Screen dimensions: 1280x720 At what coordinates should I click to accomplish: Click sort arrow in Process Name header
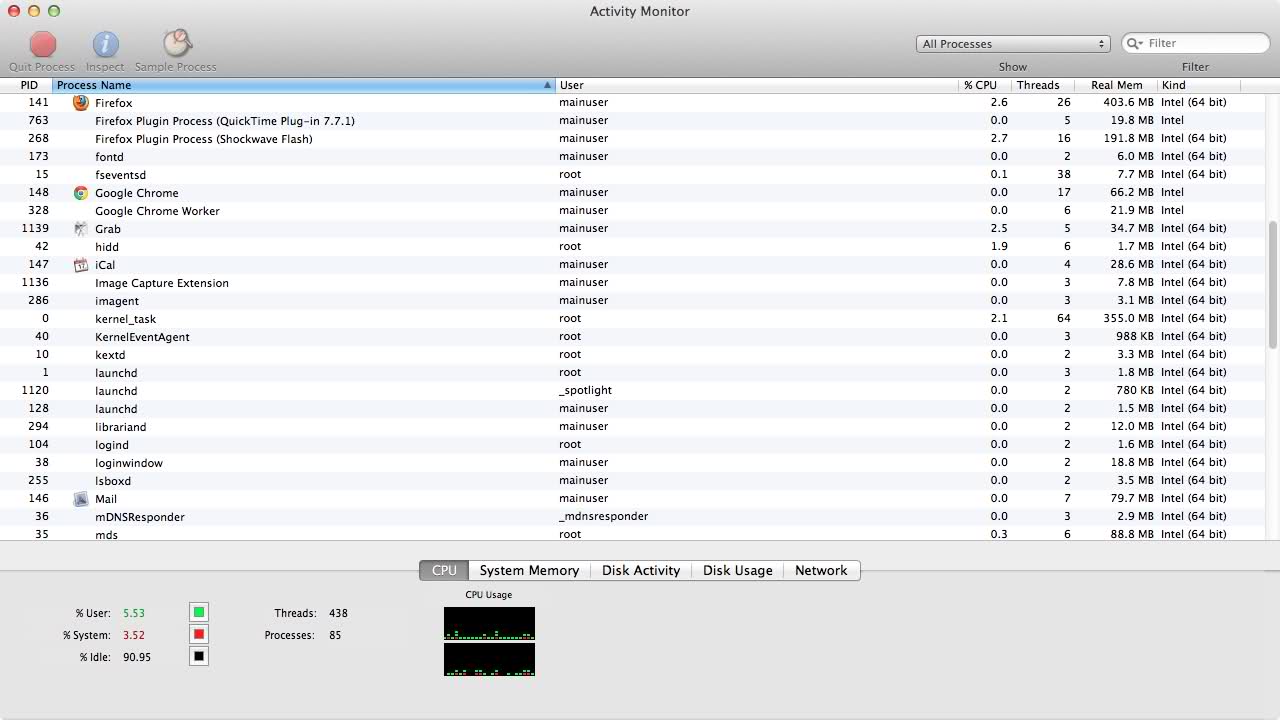click(547, 85)
